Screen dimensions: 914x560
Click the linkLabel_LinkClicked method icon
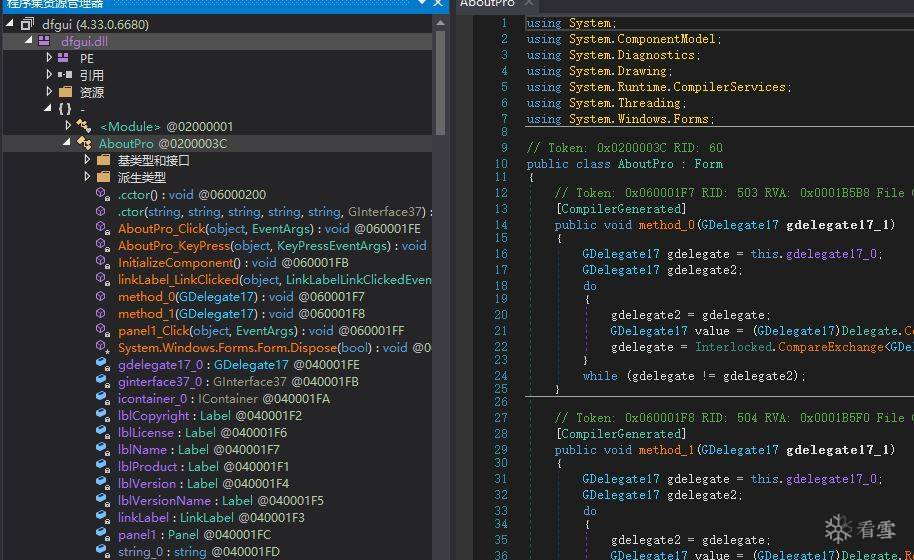coord(103,279)
